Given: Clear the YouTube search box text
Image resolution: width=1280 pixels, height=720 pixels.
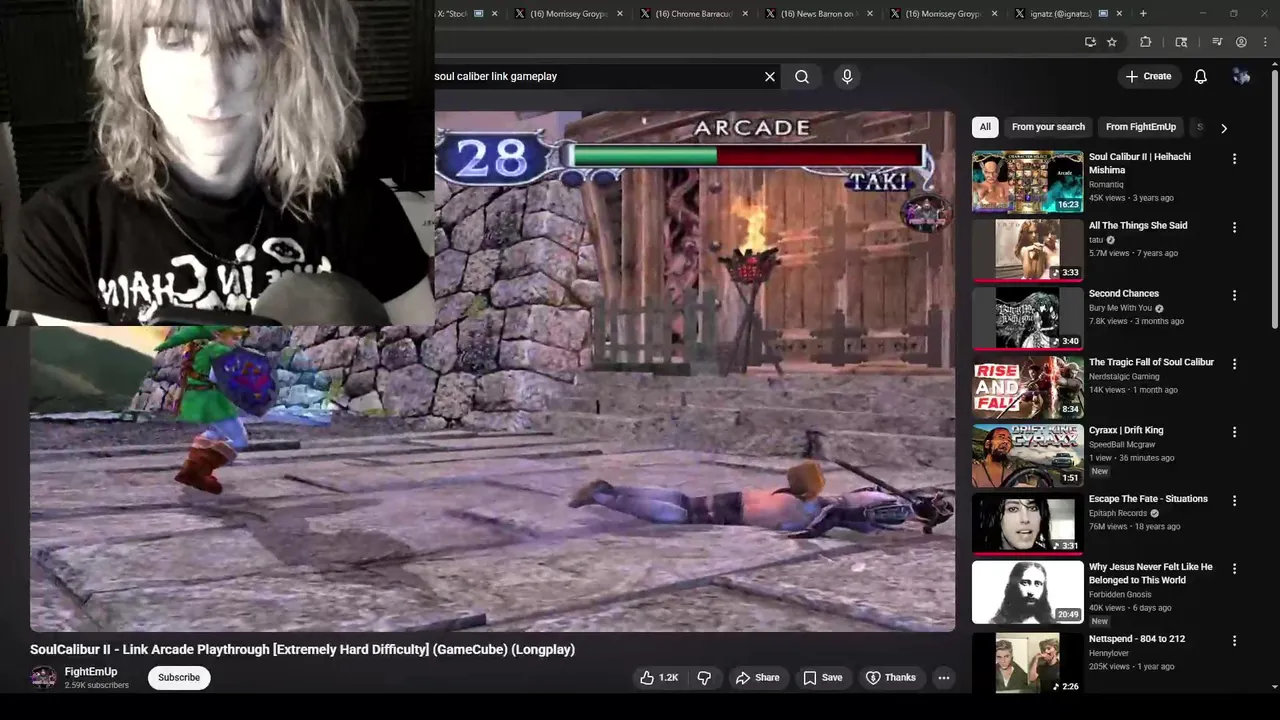Looking at the screenshot, I should [770, 76].
